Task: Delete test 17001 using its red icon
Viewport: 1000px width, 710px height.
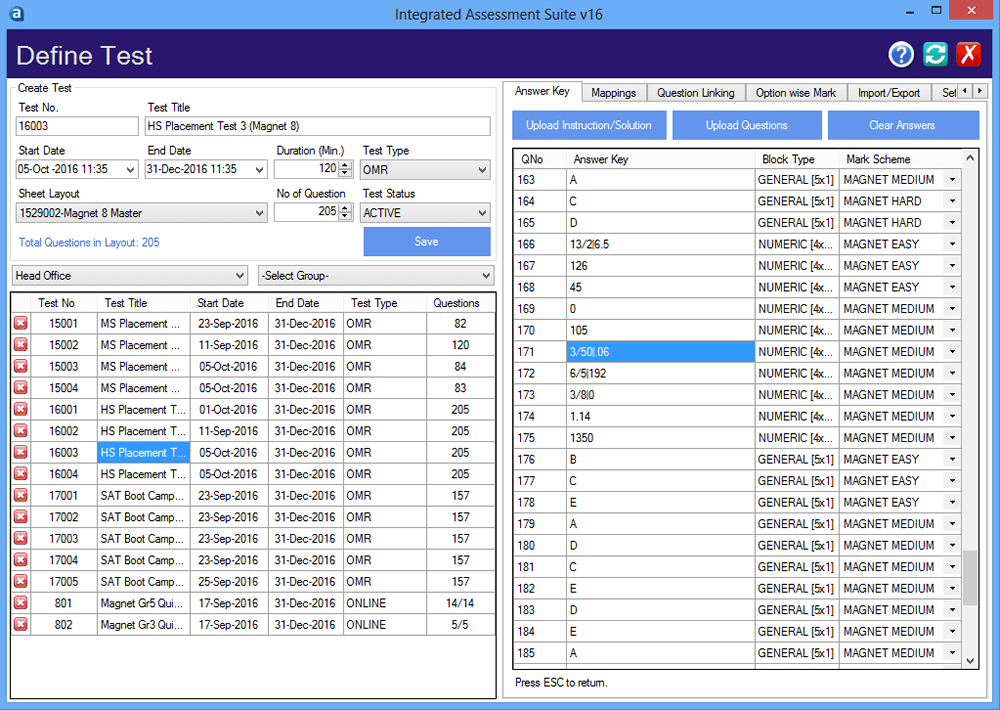Action: pos(21,496)
